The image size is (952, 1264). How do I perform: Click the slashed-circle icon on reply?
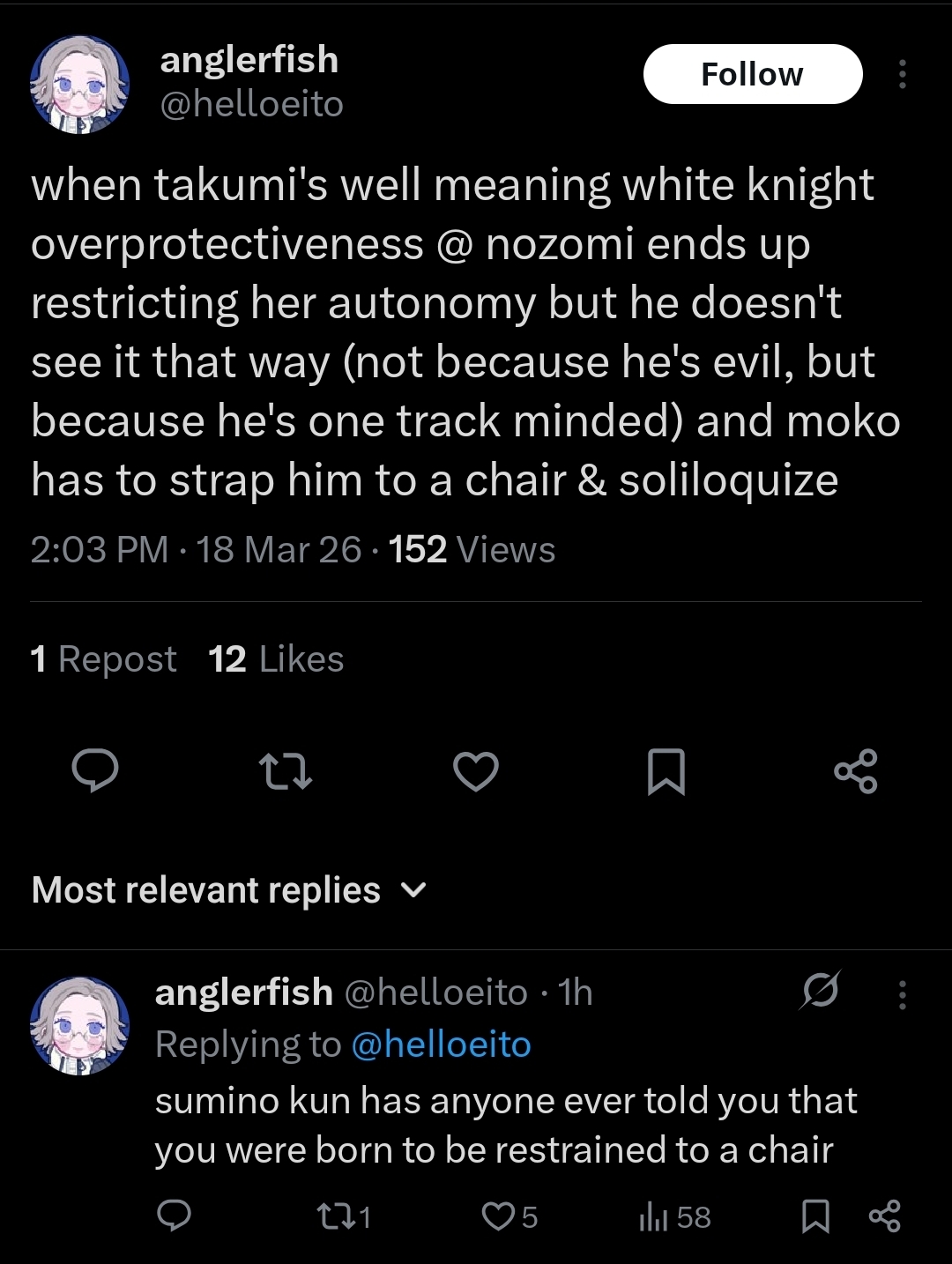(x=820, y=992)
